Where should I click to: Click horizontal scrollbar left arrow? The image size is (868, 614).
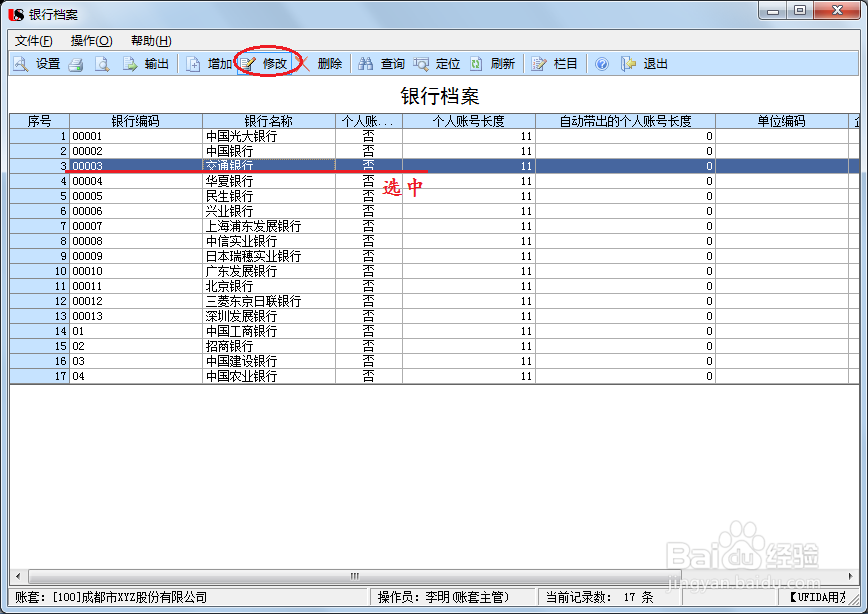tap(18, 576)
